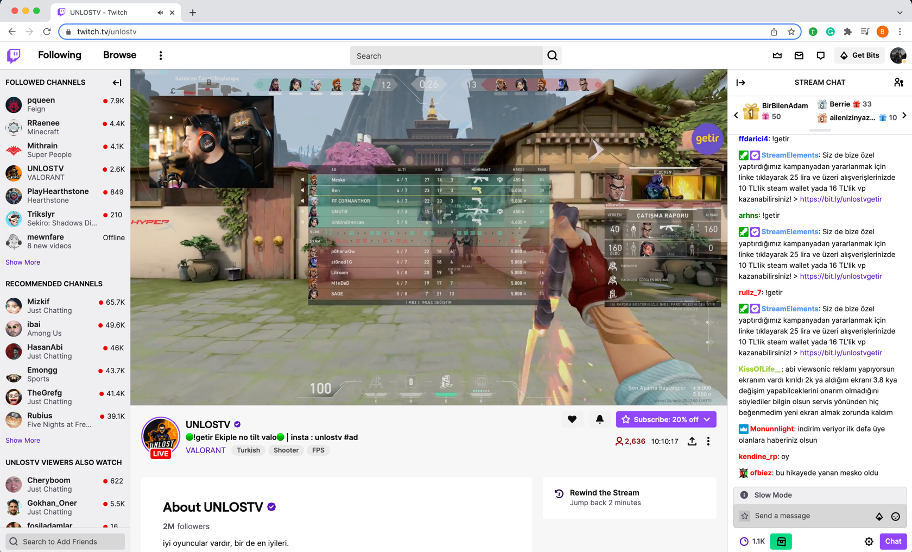Open RRaenee Minecraft channel

(x=65, y=127)
